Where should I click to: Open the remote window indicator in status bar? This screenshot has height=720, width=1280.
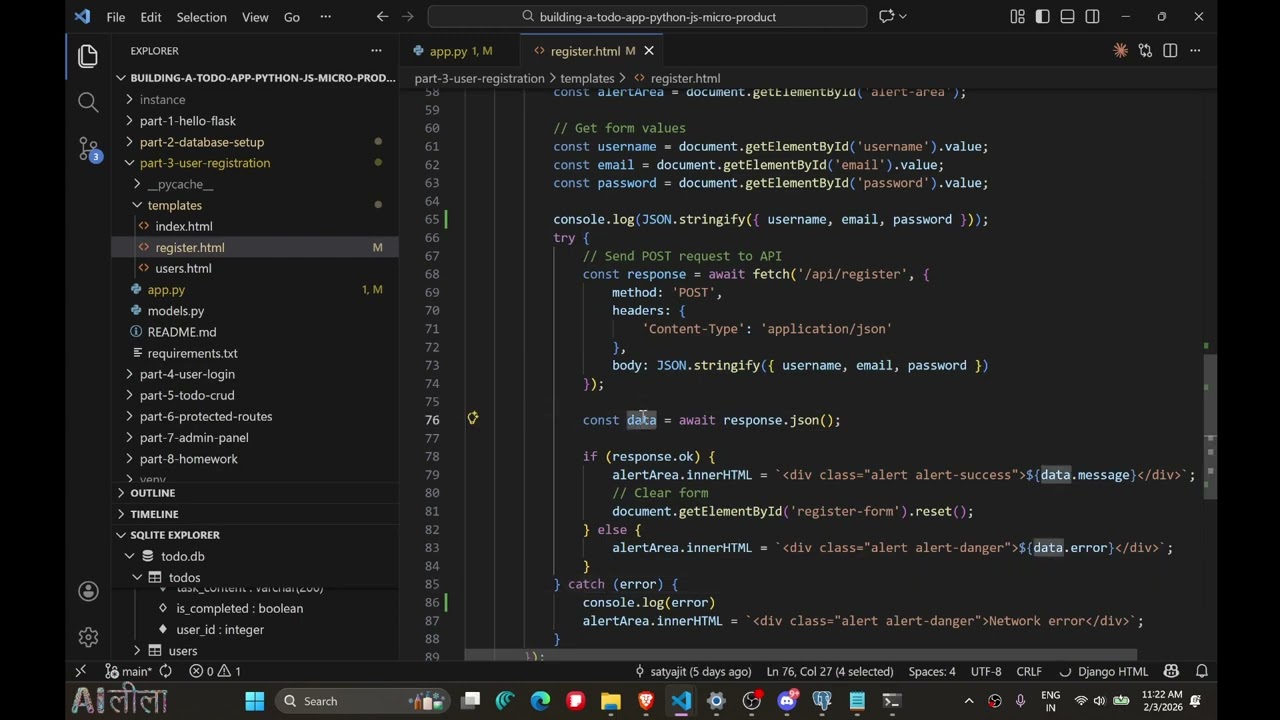81,672
